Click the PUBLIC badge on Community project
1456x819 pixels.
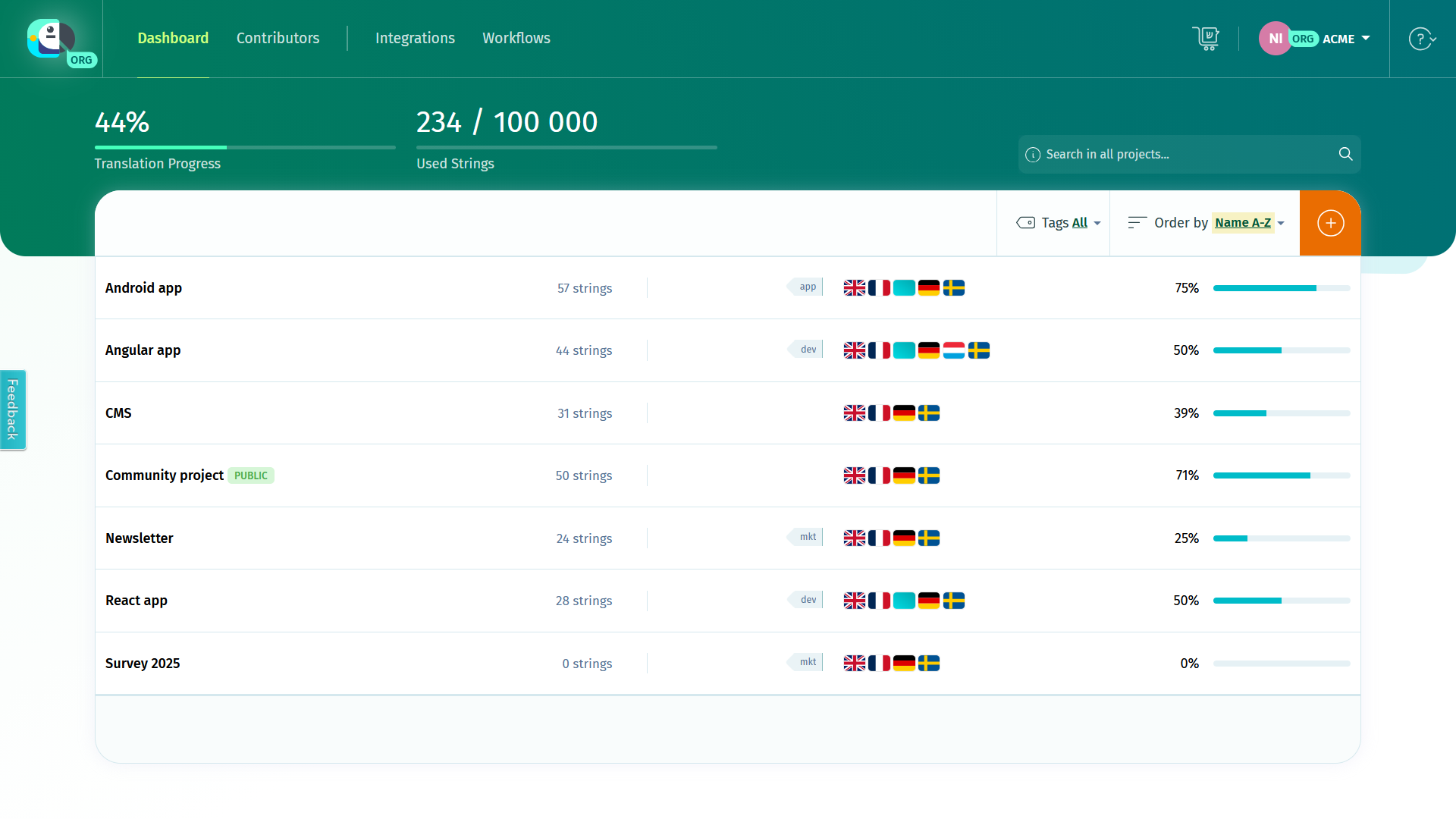pyautogui.click(x=251, y=475)
